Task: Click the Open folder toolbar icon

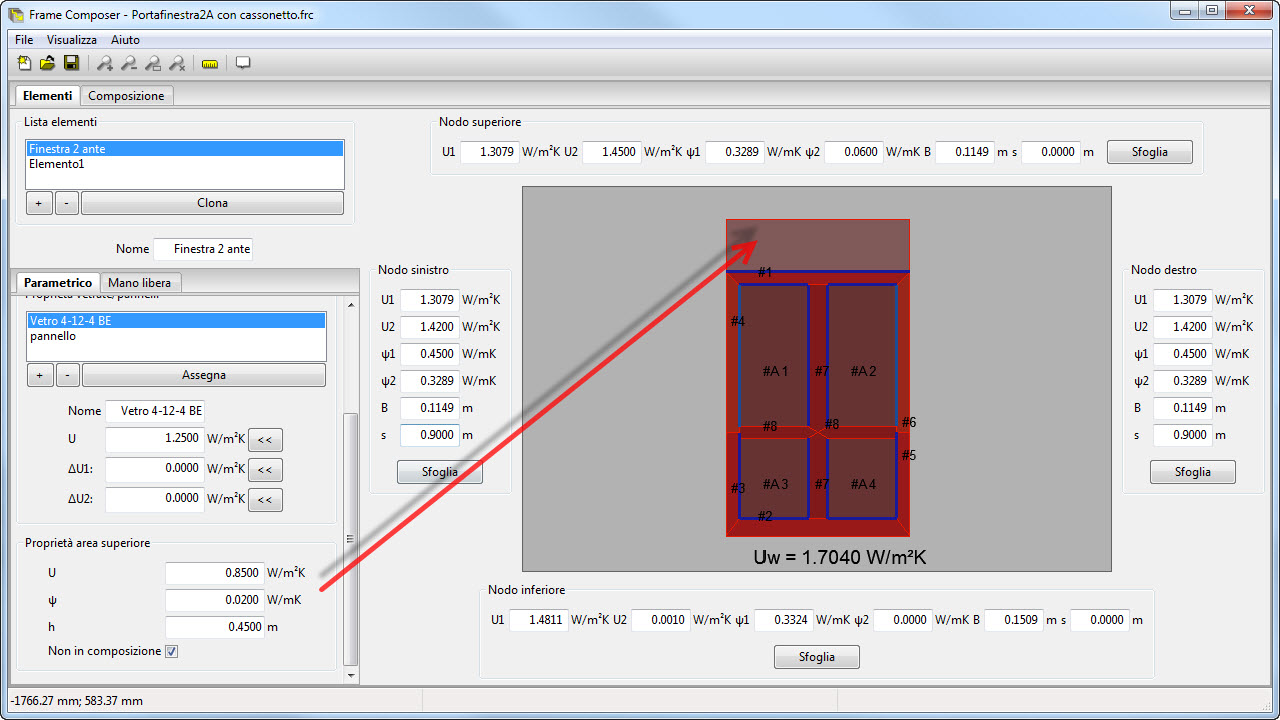Action: coord(47,63)
